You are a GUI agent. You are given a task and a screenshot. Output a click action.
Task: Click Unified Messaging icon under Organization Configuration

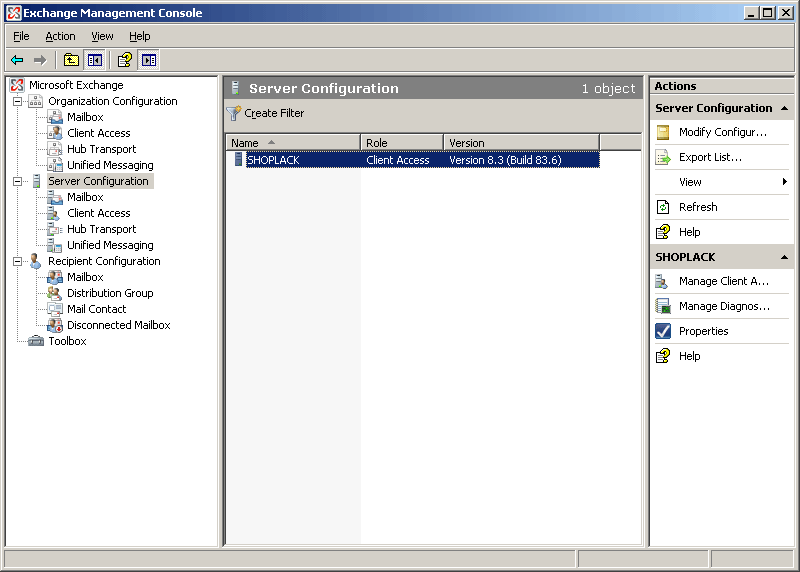(x=55, y=165)
